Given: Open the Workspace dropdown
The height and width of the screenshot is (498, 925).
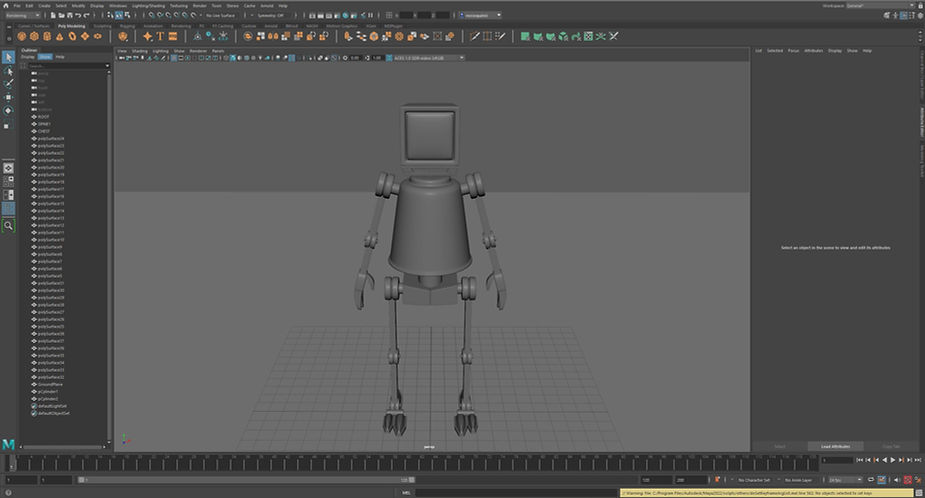Looking at the screenshot, I should (x=880, y=5).
